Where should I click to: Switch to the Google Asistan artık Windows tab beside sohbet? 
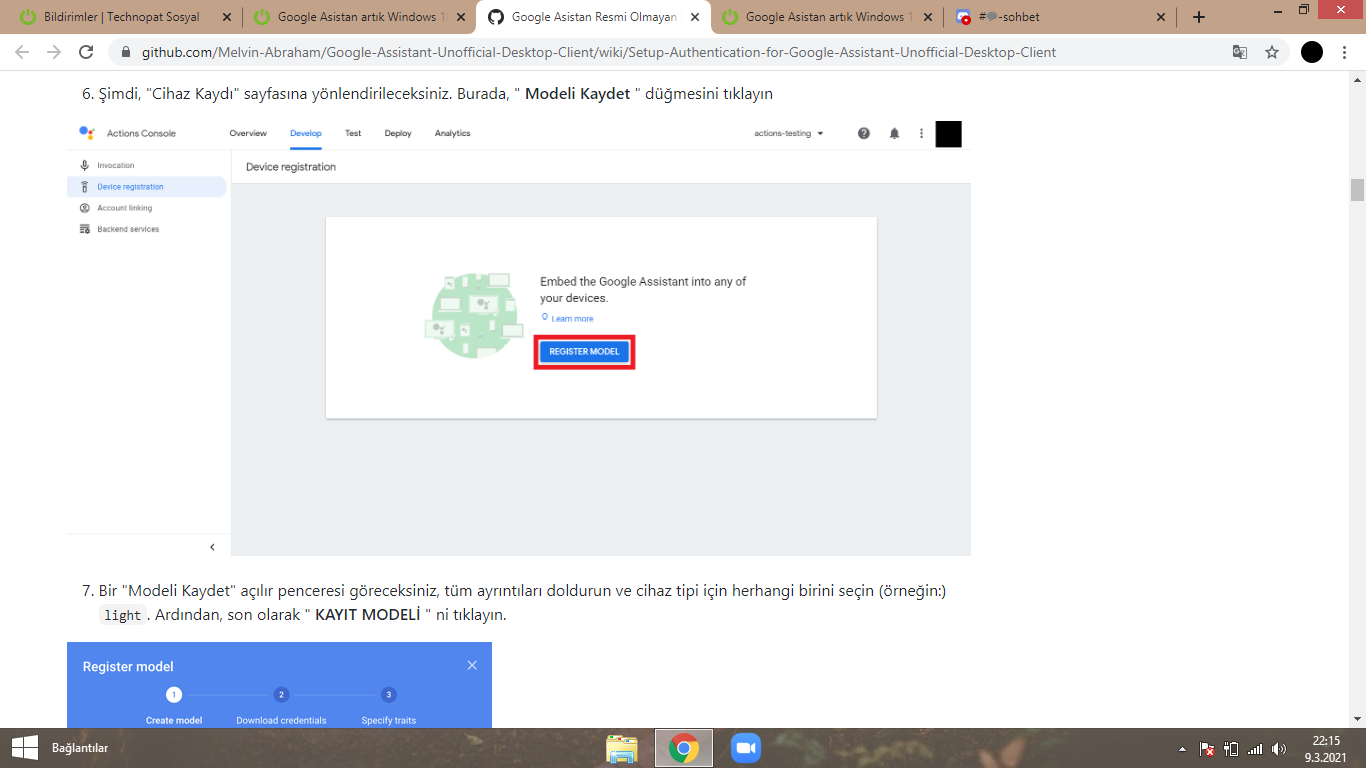(827, 17)
